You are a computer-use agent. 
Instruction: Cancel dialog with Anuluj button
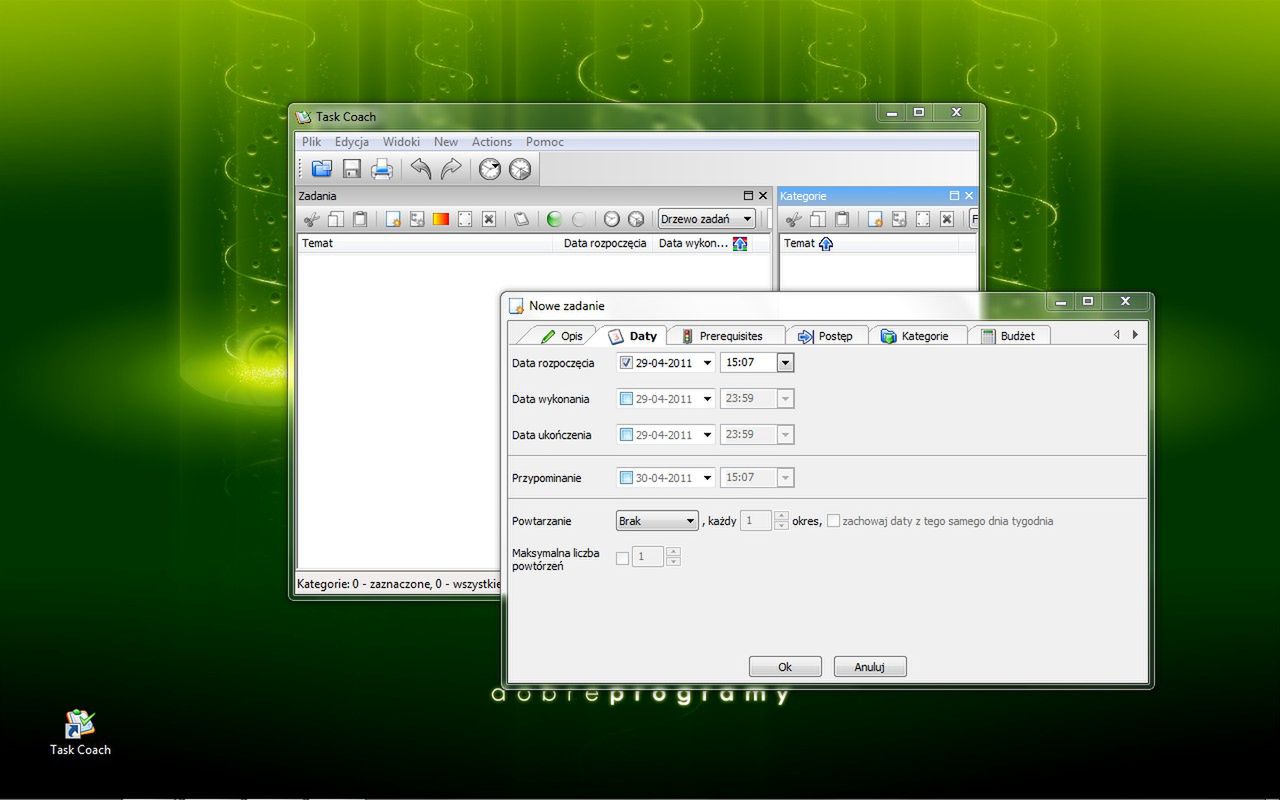870,667
